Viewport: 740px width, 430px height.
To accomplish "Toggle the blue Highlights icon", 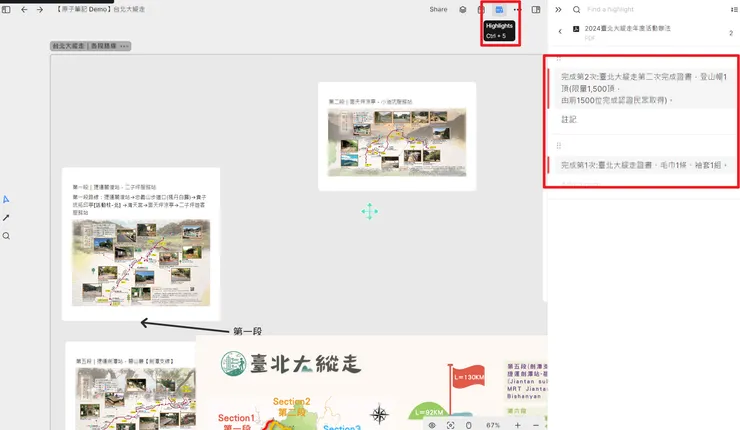I will point(499,9).
